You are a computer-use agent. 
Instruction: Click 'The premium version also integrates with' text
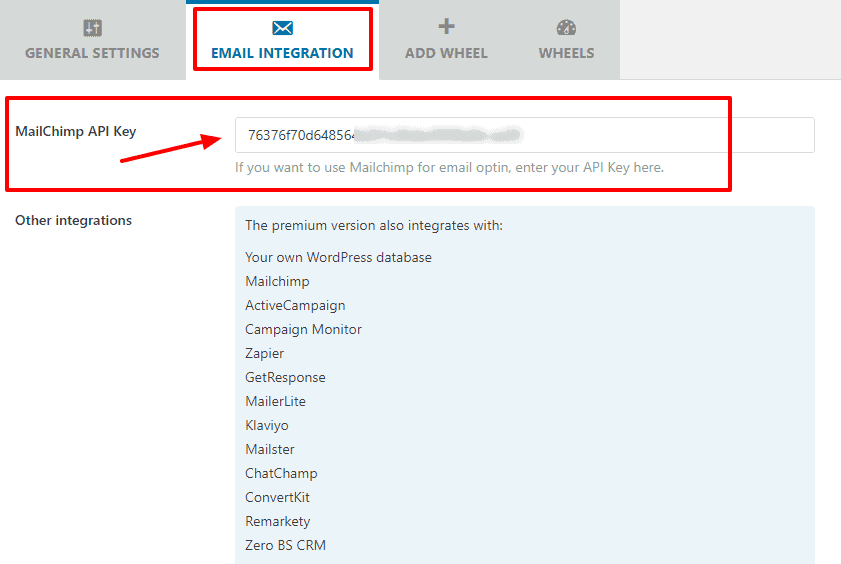pyautogui.click(x=374, y=226)
